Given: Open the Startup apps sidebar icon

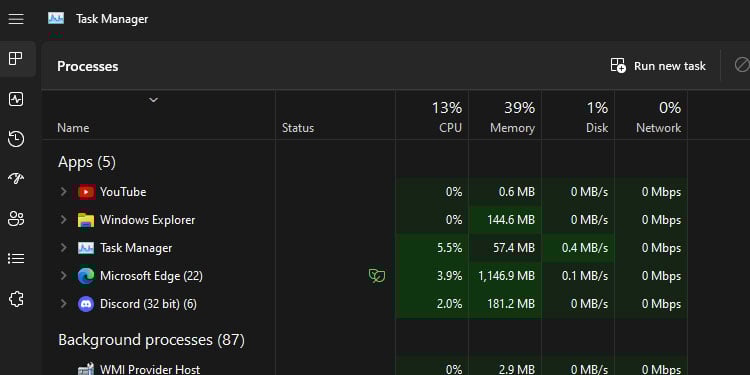Looking at the screenshot, I should click(x=16, y=178).
